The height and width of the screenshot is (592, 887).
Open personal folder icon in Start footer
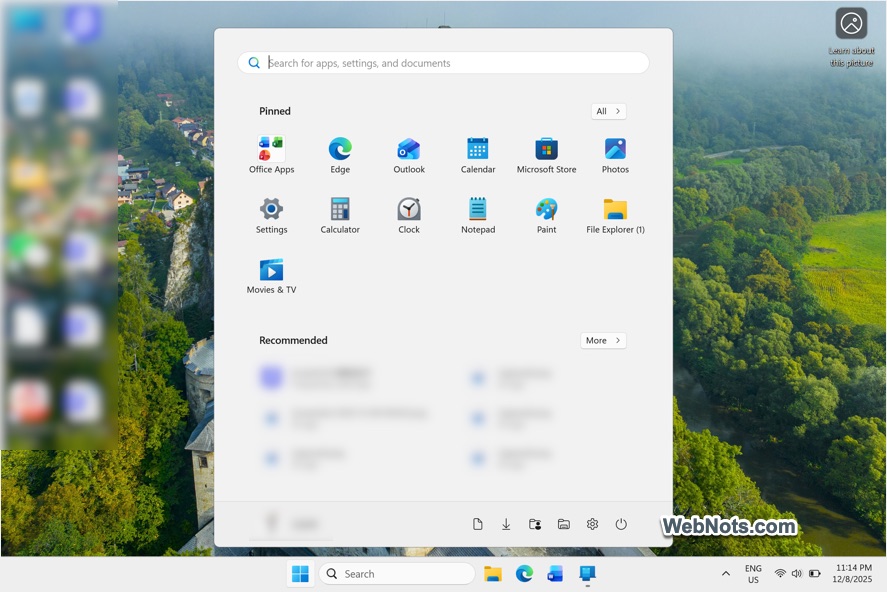tap(535, 524)
